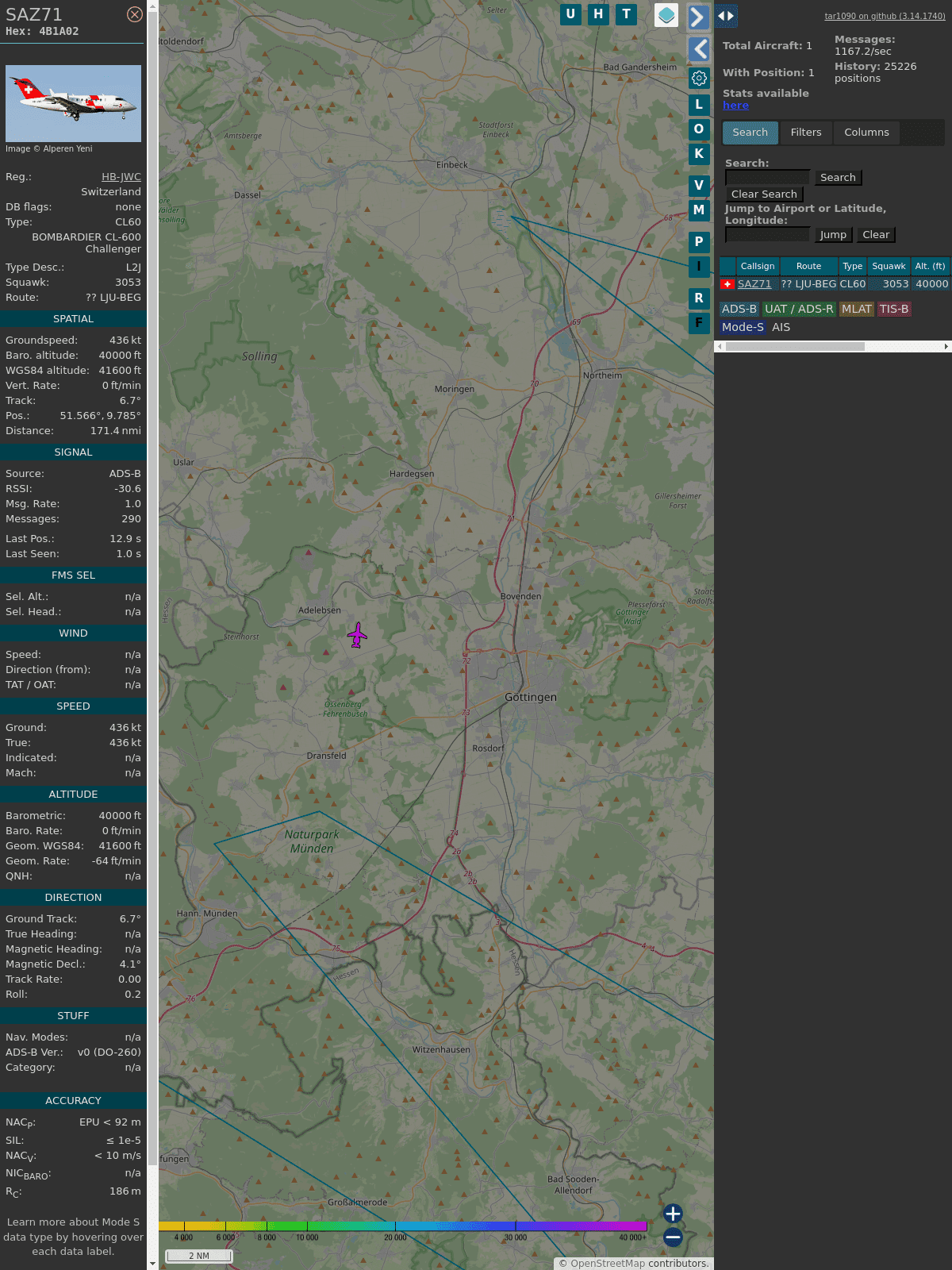The height and width of the screenshot is (1270, 952).
Task: Switch to the Columns tab
Action: (866, 133)
